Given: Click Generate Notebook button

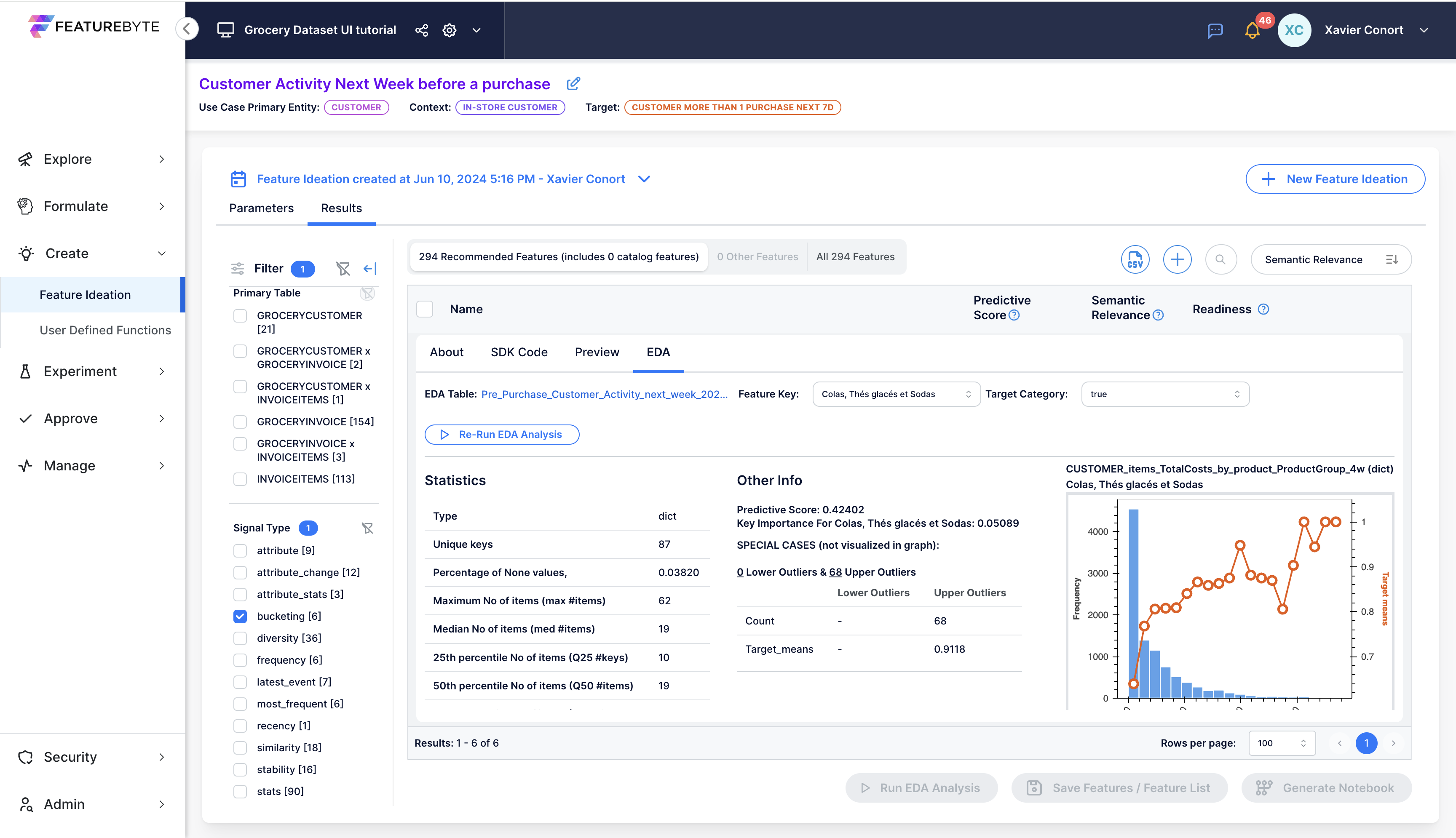Looking at the screenshot, I should [1327, 788].
